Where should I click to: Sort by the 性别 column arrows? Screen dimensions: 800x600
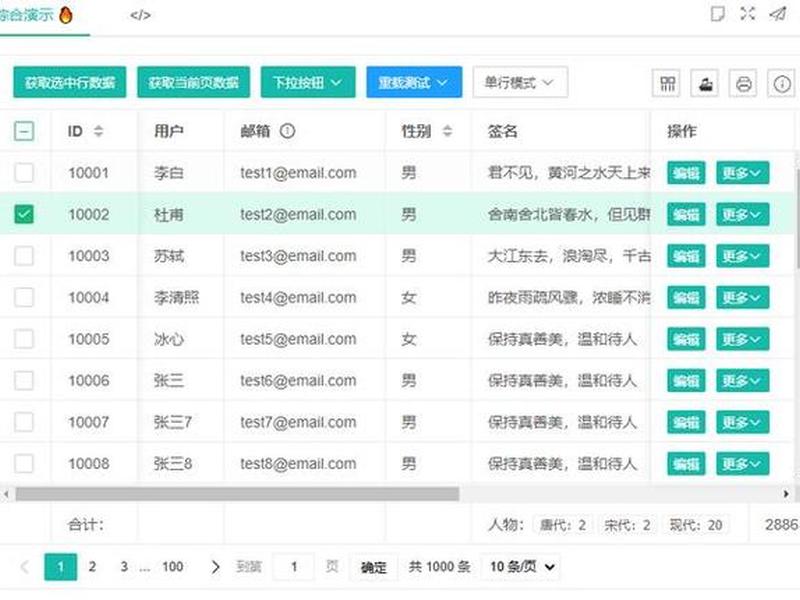(447, 131)
